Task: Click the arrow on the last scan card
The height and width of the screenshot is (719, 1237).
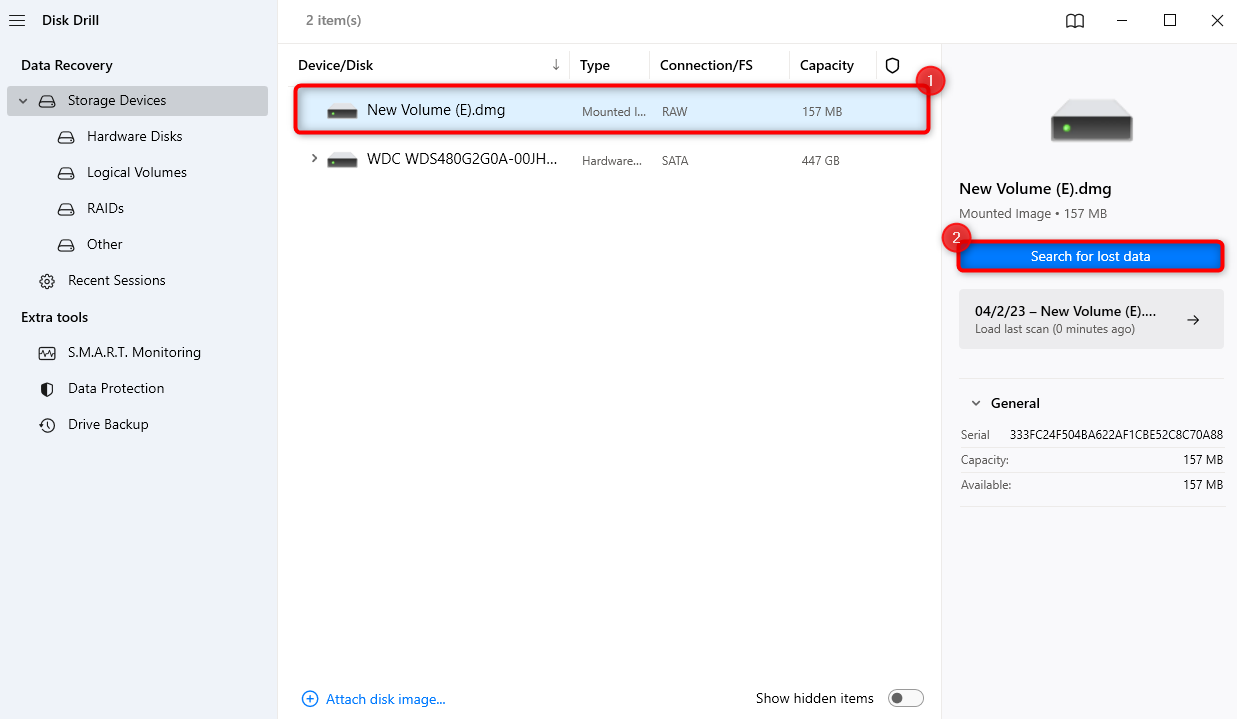Action: coord(1193,320)
